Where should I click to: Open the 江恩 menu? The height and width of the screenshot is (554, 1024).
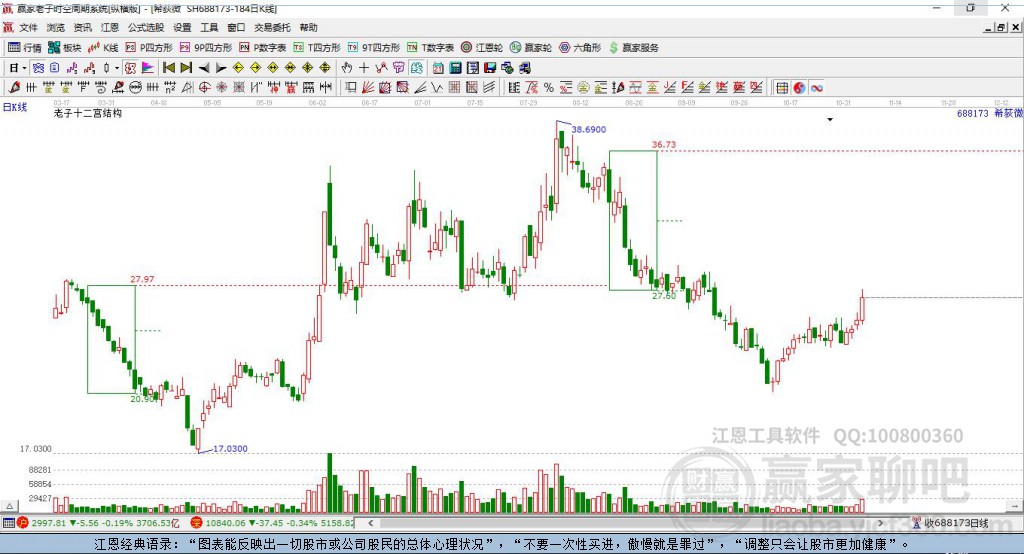point(110,27)
